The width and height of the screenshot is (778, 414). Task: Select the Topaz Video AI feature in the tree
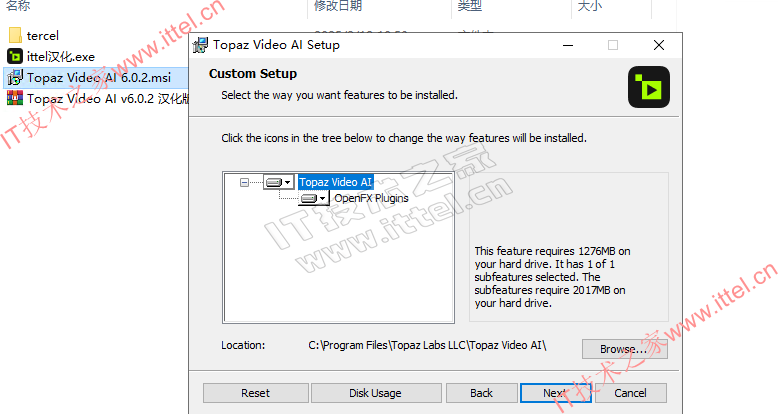pyautogui.click(x=335, y=182)
